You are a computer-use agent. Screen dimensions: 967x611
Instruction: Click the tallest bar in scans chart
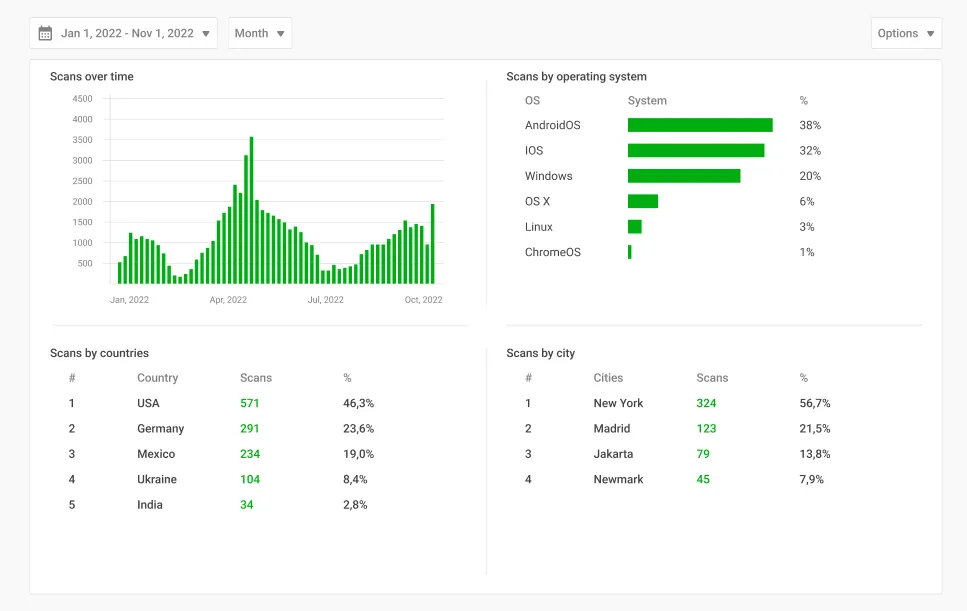(x=251, y=210)
